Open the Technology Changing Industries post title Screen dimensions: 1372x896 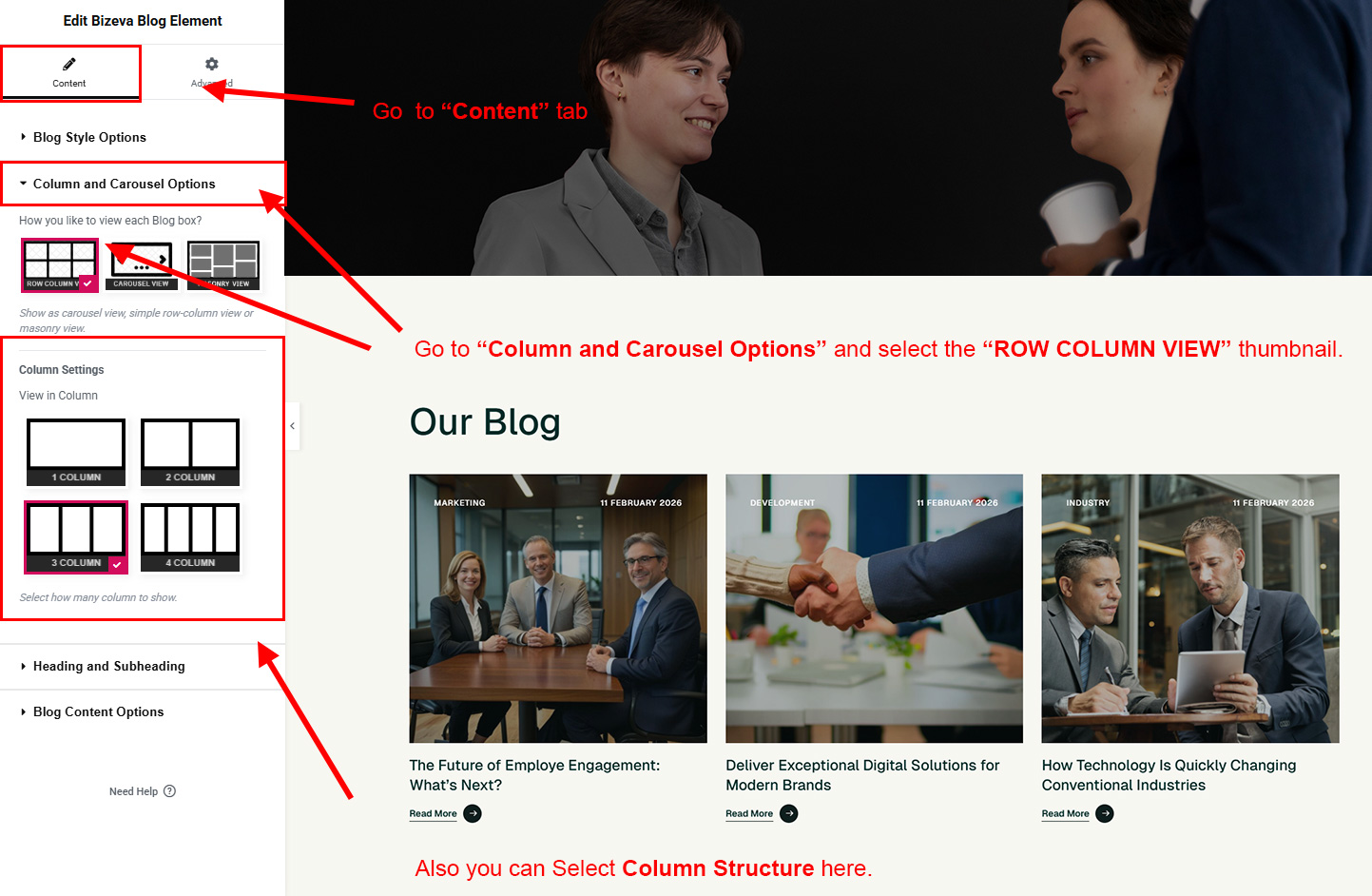(1169, 775)
